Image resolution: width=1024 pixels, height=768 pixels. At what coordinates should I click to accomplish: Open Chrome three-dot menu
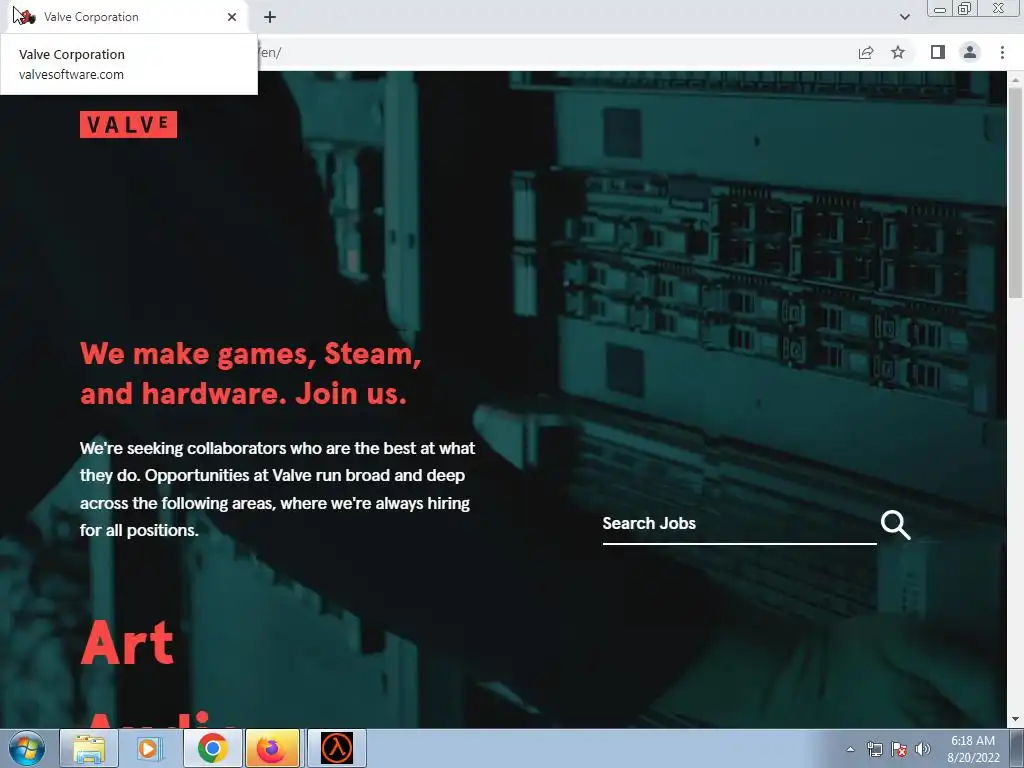(1002, 52)
